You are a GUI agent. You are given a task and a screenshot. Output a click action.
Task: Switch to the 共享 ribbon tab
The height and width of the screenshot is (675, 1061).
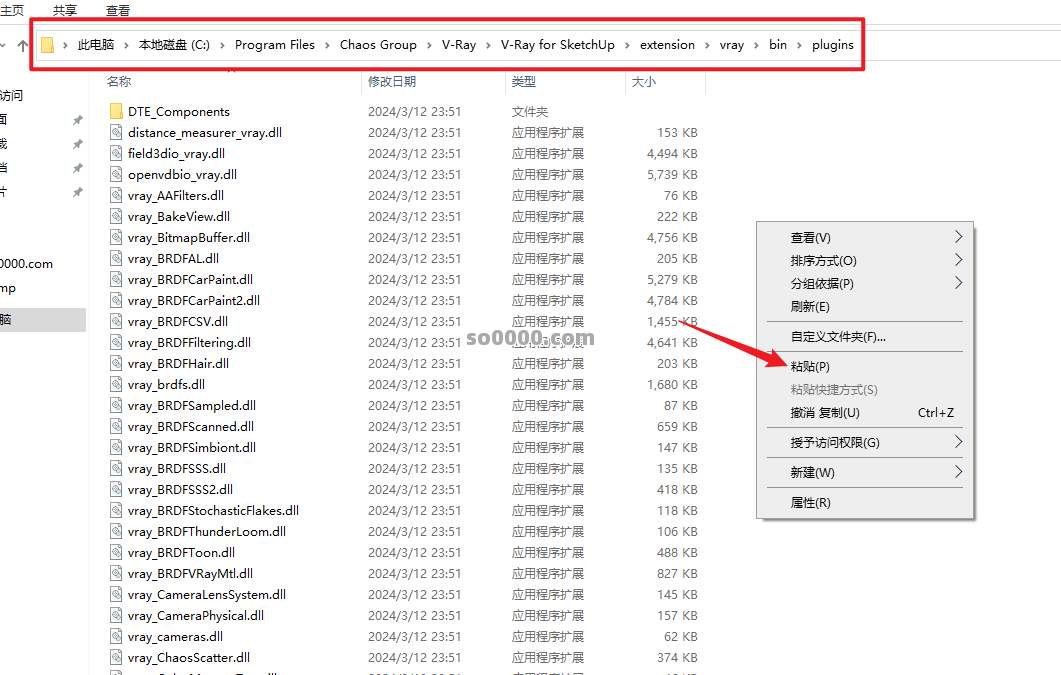tap(63, 10)
